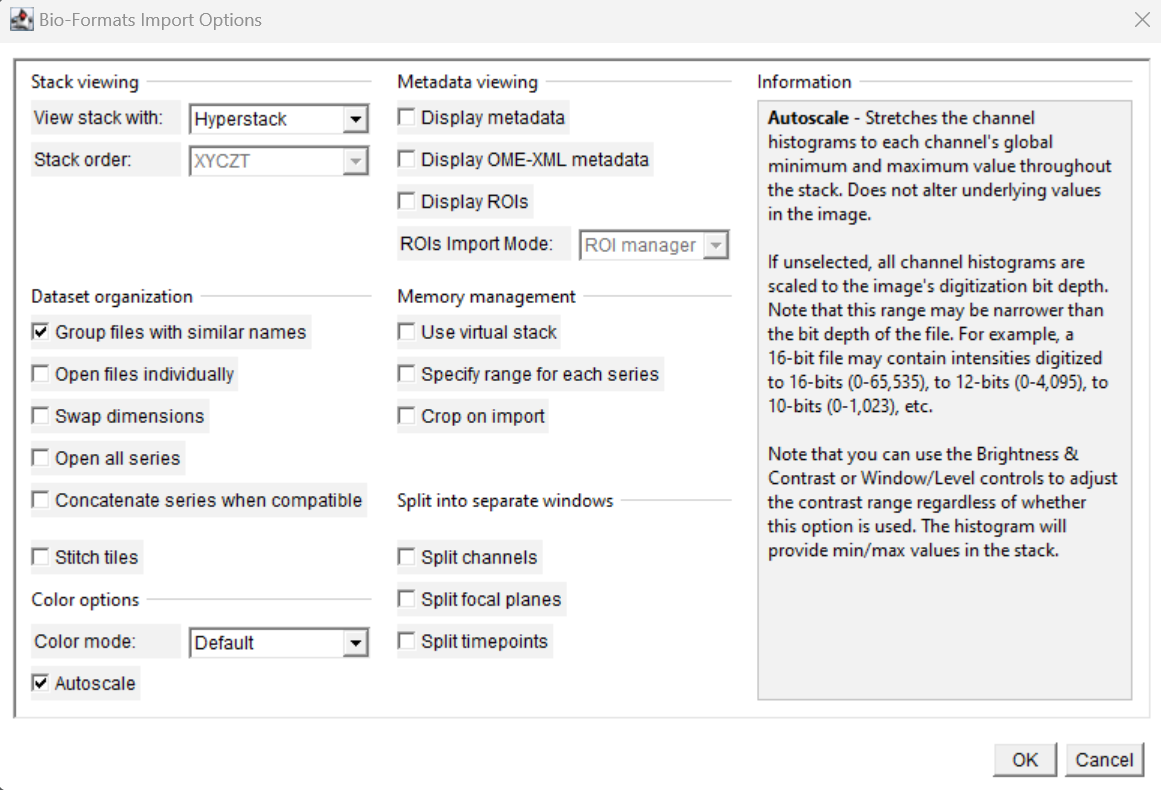The height and width of the screenshot is (790, 1161).
Task: Check Specify range for each series
Action: [406, 374]
